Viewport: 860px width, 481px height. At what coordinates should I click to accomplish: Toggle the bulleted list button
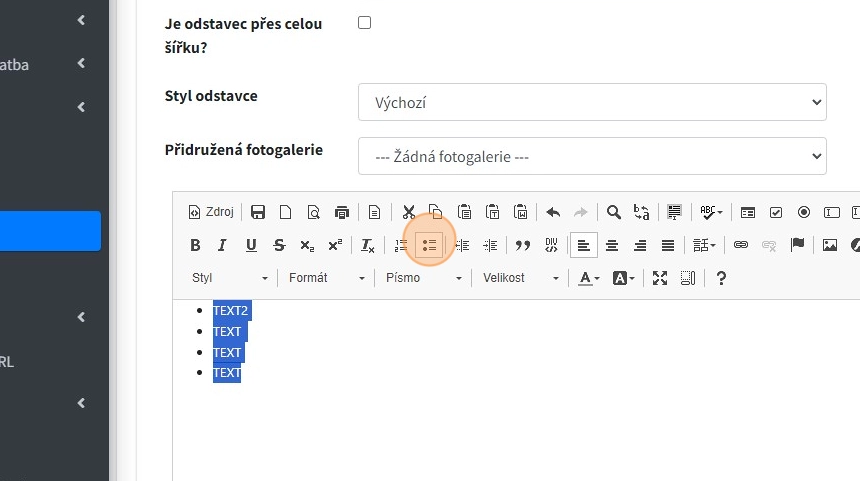click(429, 245)
